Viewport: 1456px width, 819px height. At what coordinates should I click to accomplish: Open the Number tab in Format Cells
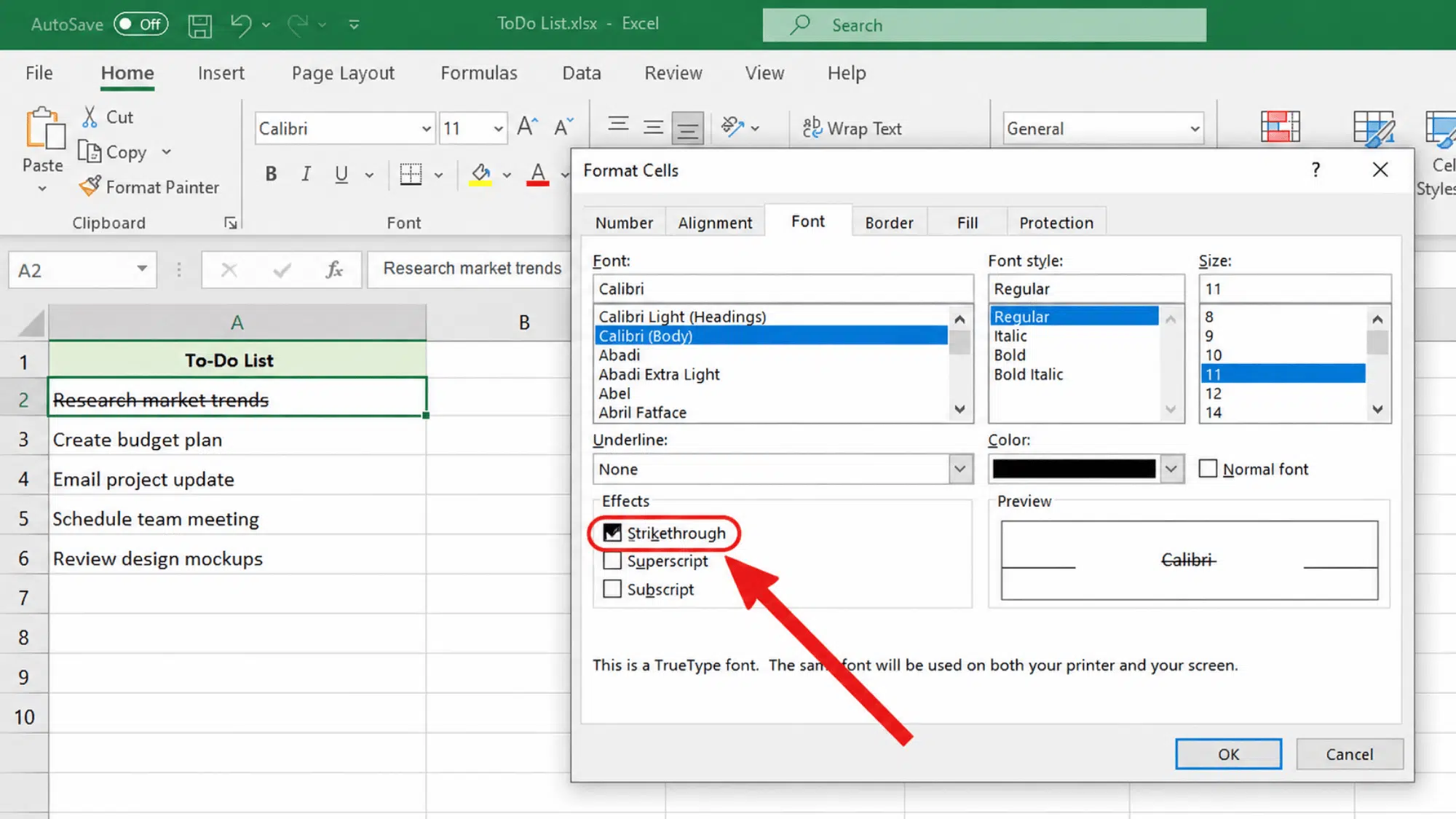click(x=624, y=223)
